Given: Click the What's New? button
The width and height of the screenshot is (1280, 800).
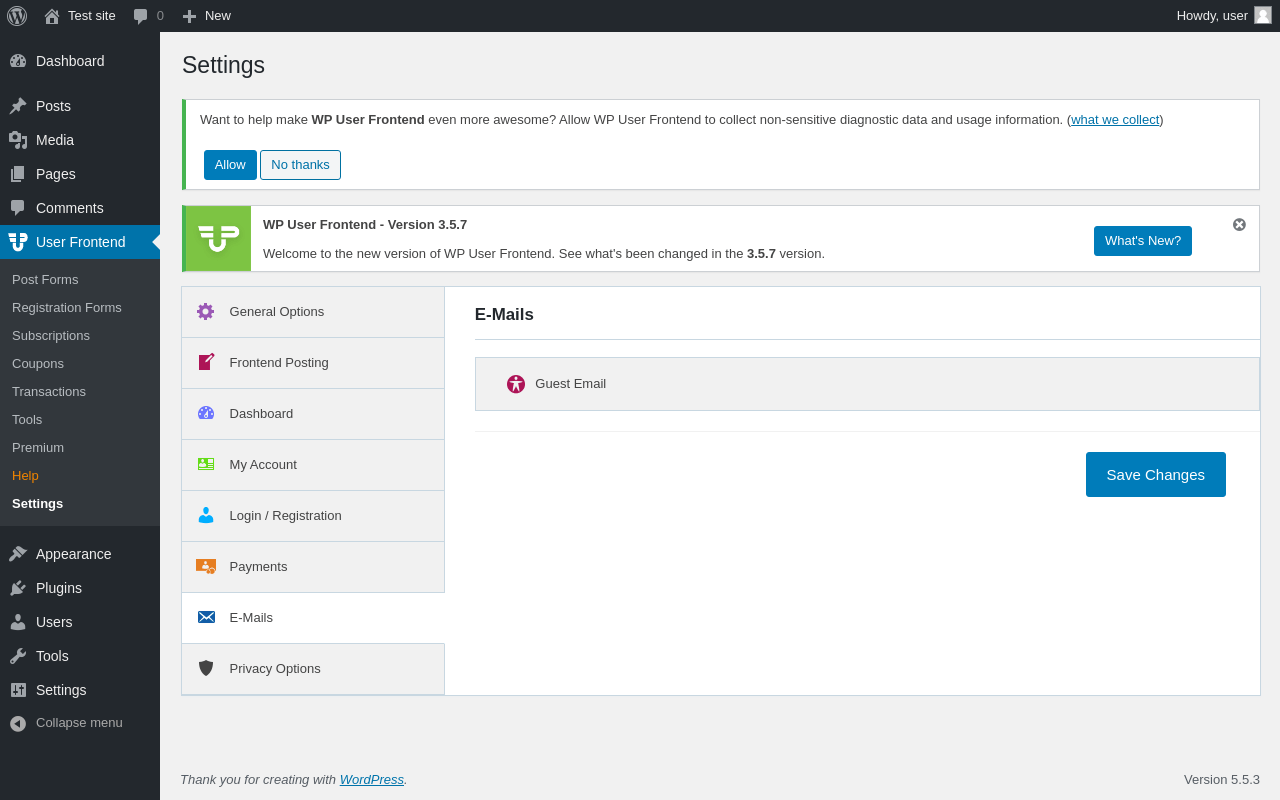Looking at the screenshot, I should coord(1142,241).
